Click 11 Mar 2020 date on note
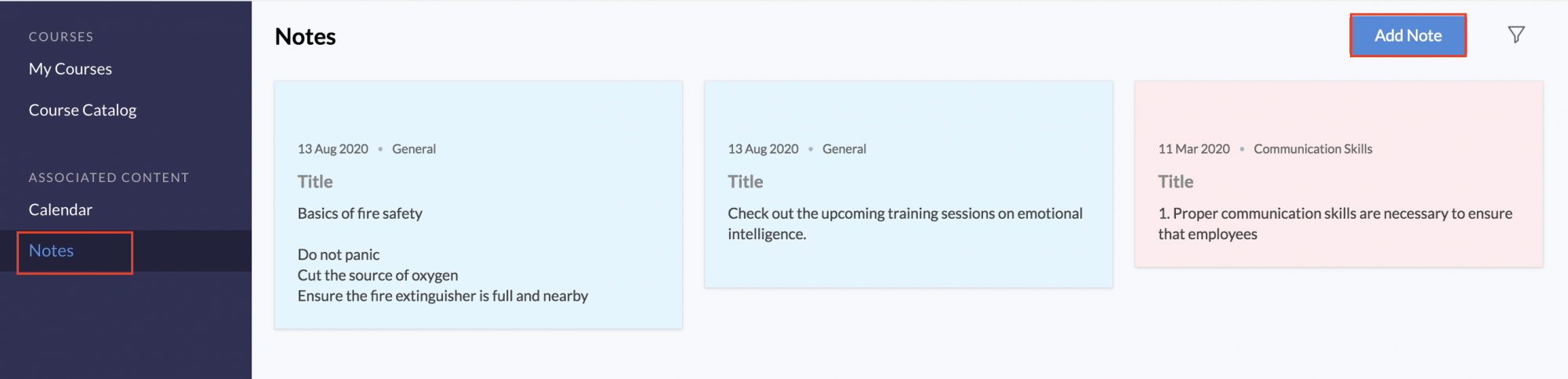The image size is (1568, 379). pyautogui.click(x=1194, y=149)
